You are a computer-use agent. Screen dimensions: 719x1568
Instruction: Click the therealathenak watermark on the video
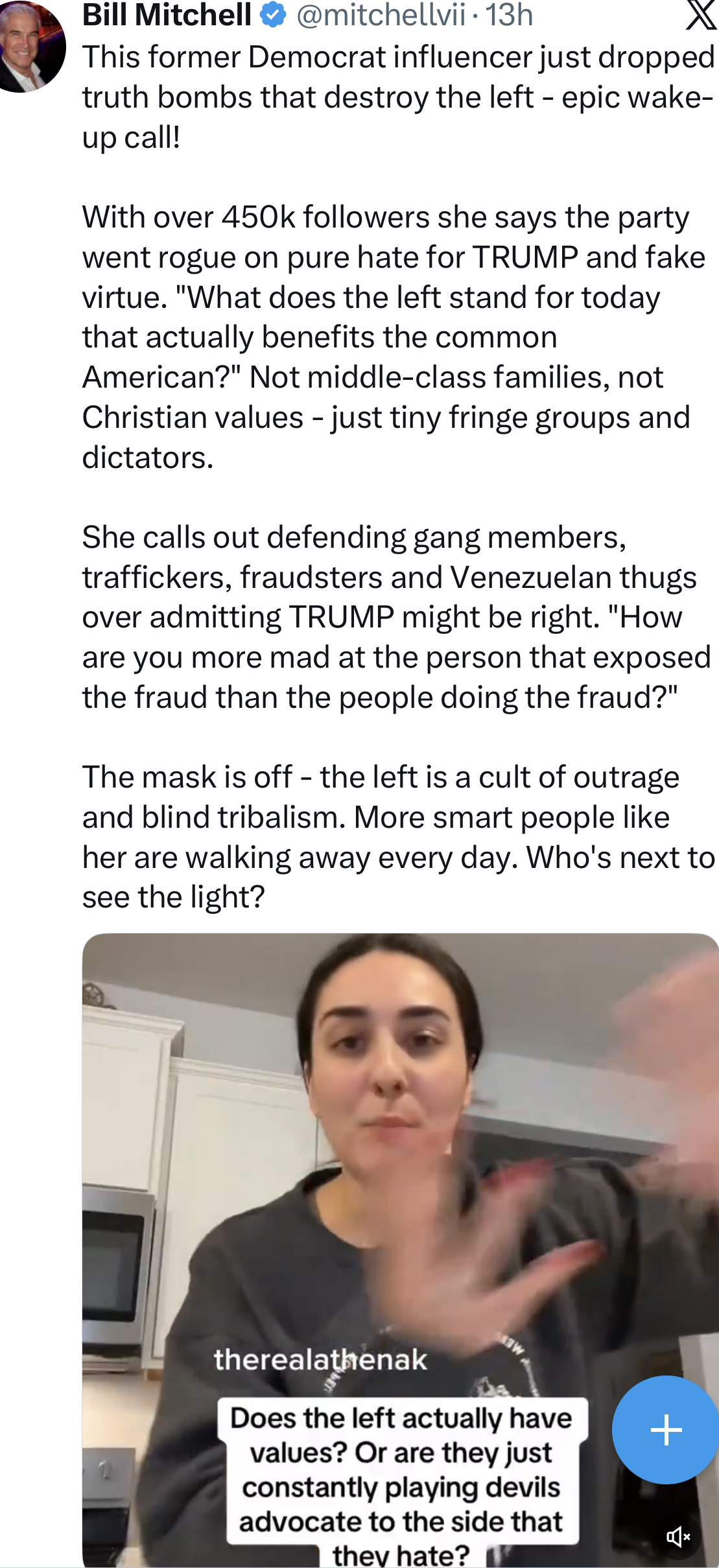(x=320, y=1359)
